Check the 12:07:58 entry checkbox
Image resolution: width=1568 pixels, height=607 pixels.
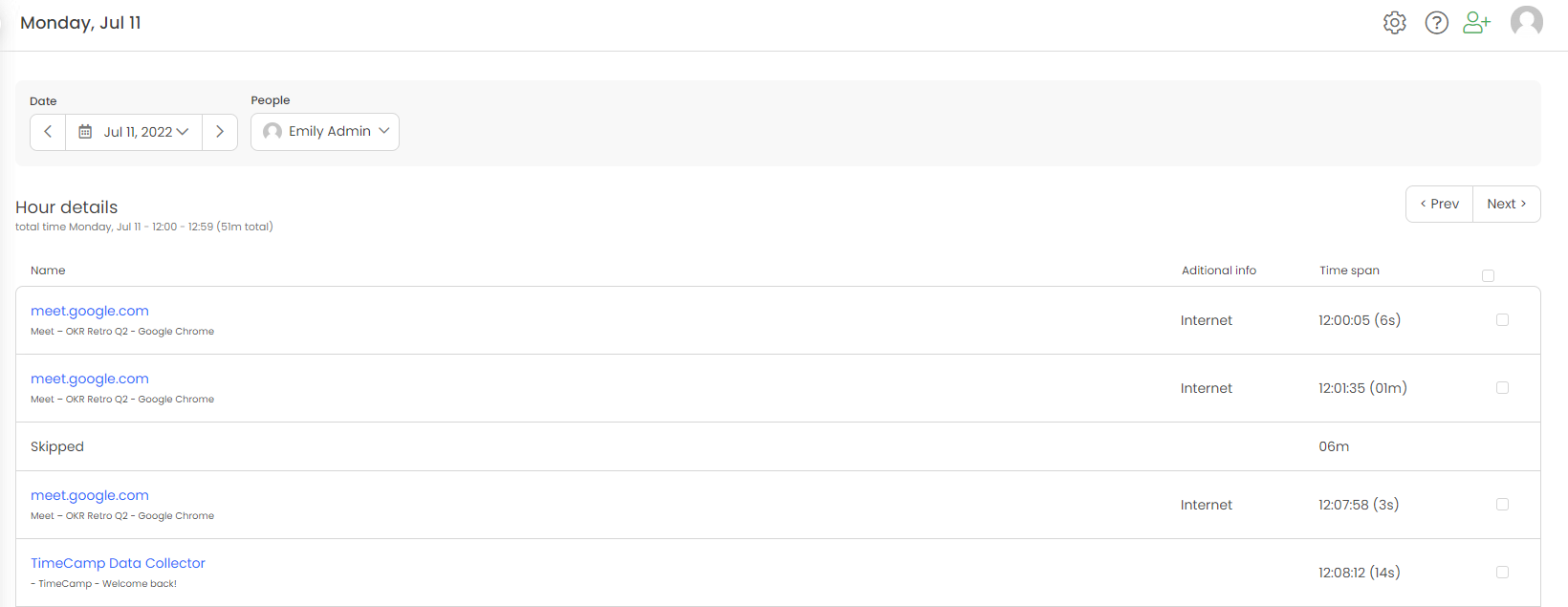(1502, 505)
